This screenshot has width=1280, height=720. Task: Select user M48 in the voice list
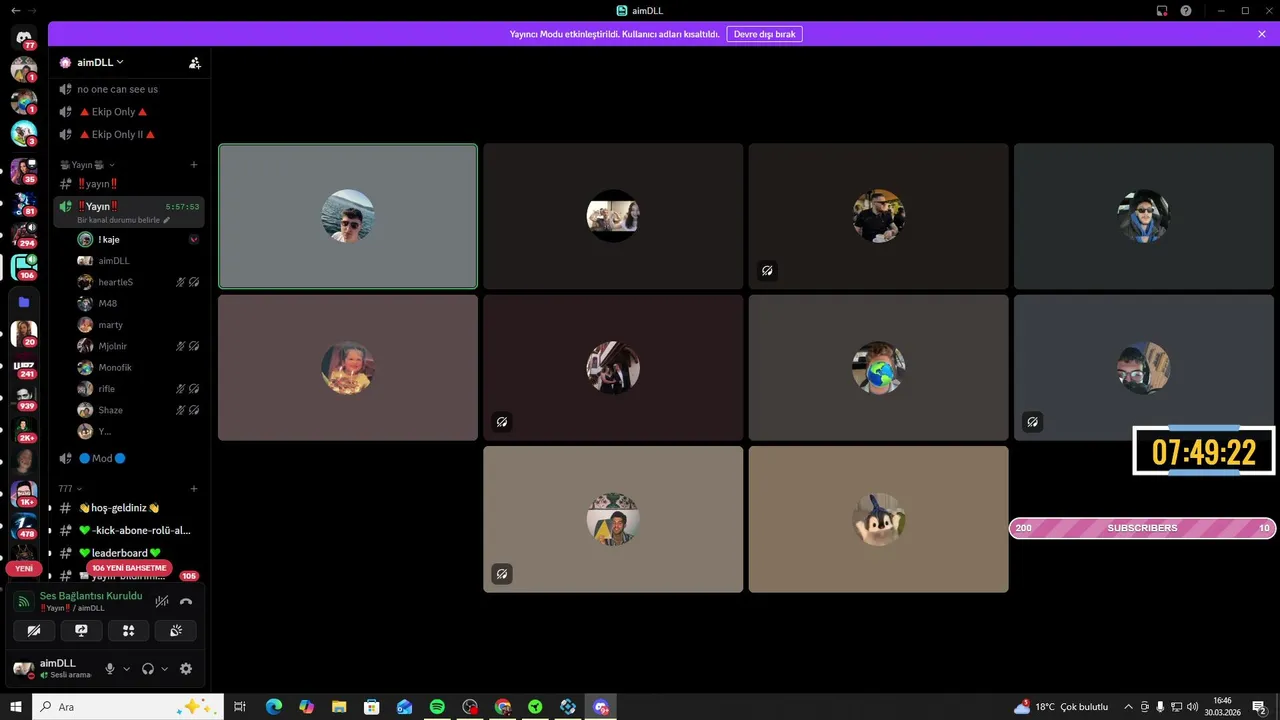(138, 303)
